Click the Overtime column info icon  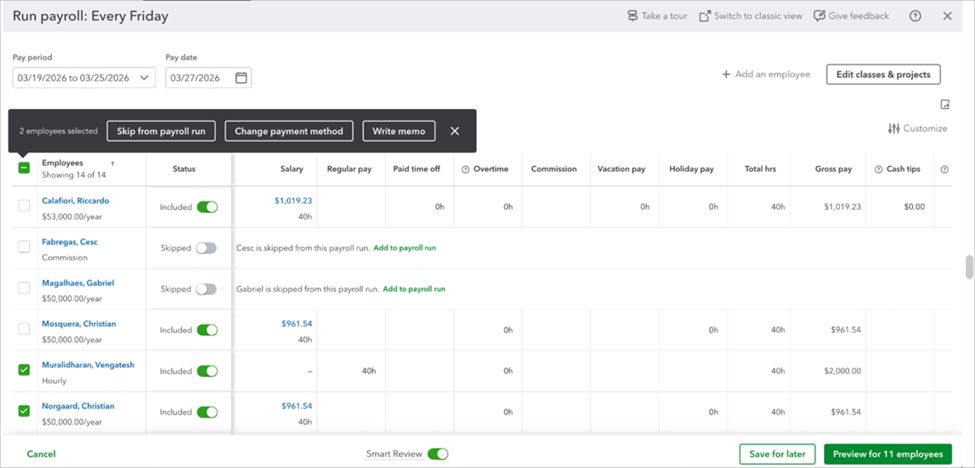pos(466,169)
